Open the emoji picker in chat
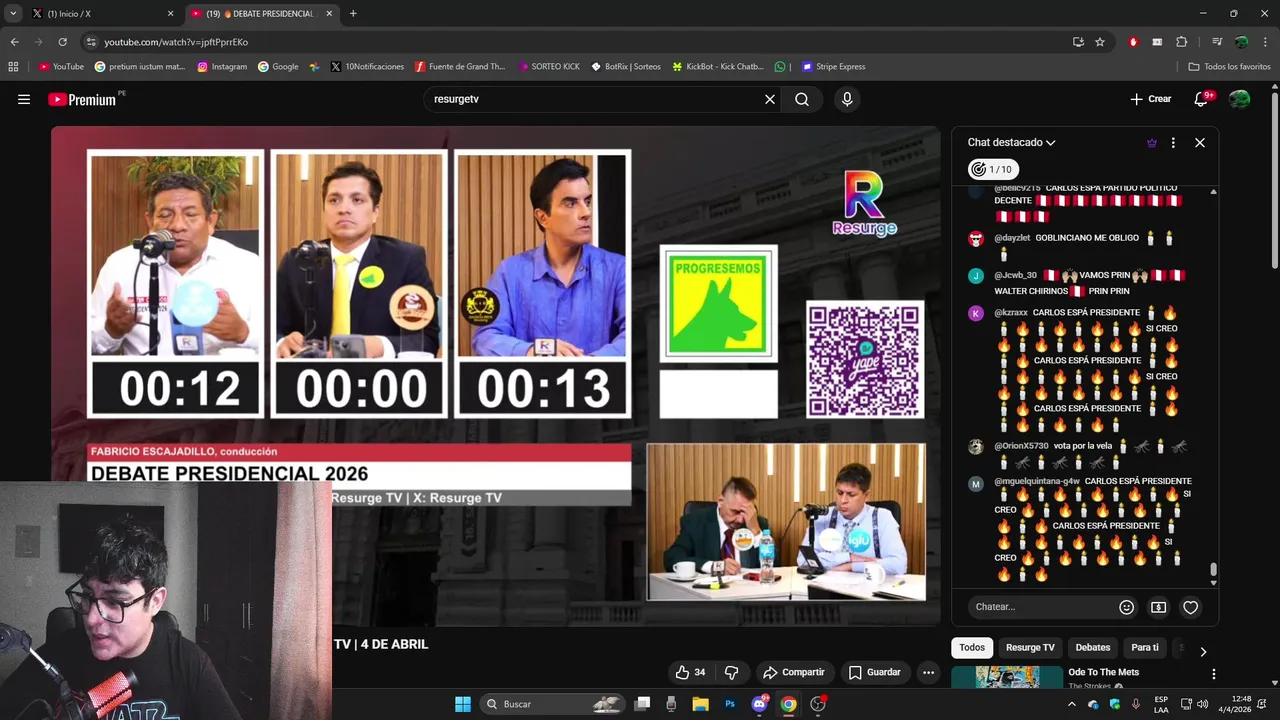 pyautogui.click(x=1127, y=607)
